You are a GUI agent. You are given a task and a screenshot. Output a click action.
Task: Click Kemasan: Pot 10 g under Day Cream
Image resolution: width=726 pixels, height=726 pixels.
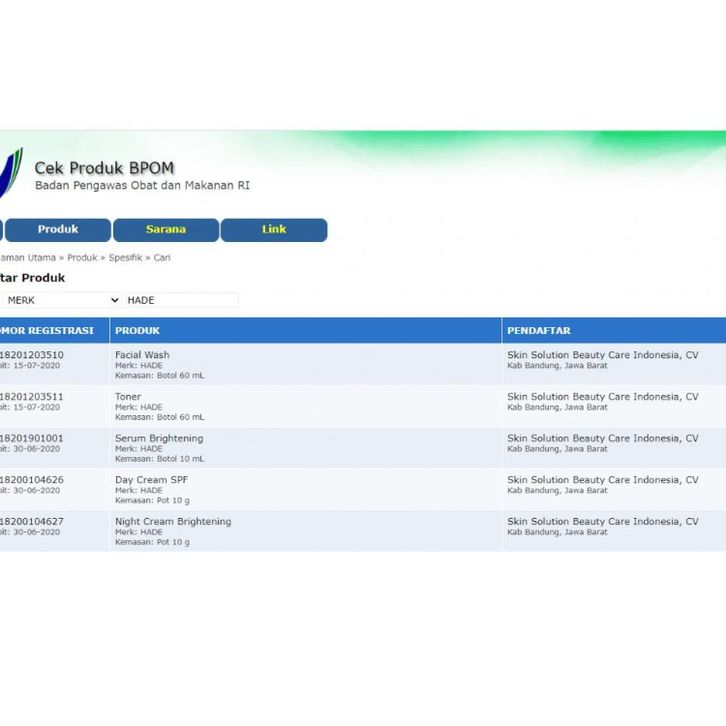[x=152, y=501]
